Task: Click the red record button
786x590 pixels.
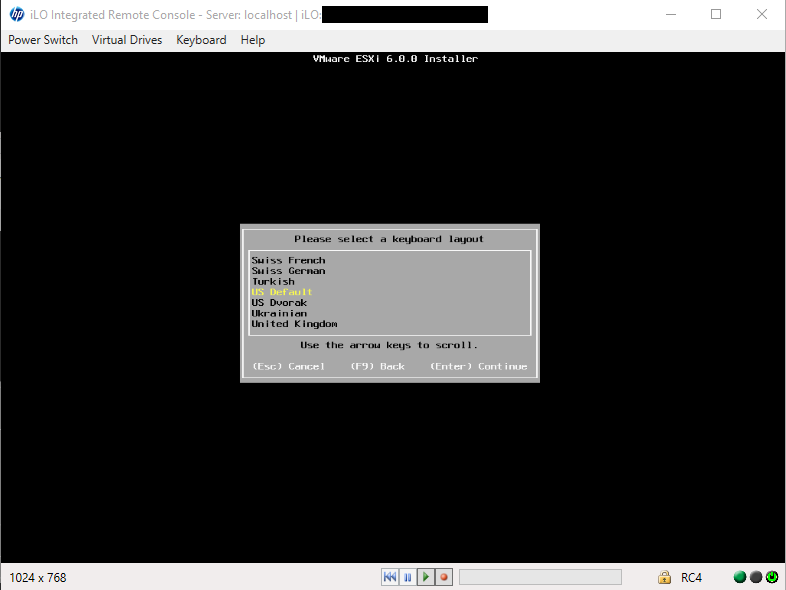Action: tap(444, 577)
